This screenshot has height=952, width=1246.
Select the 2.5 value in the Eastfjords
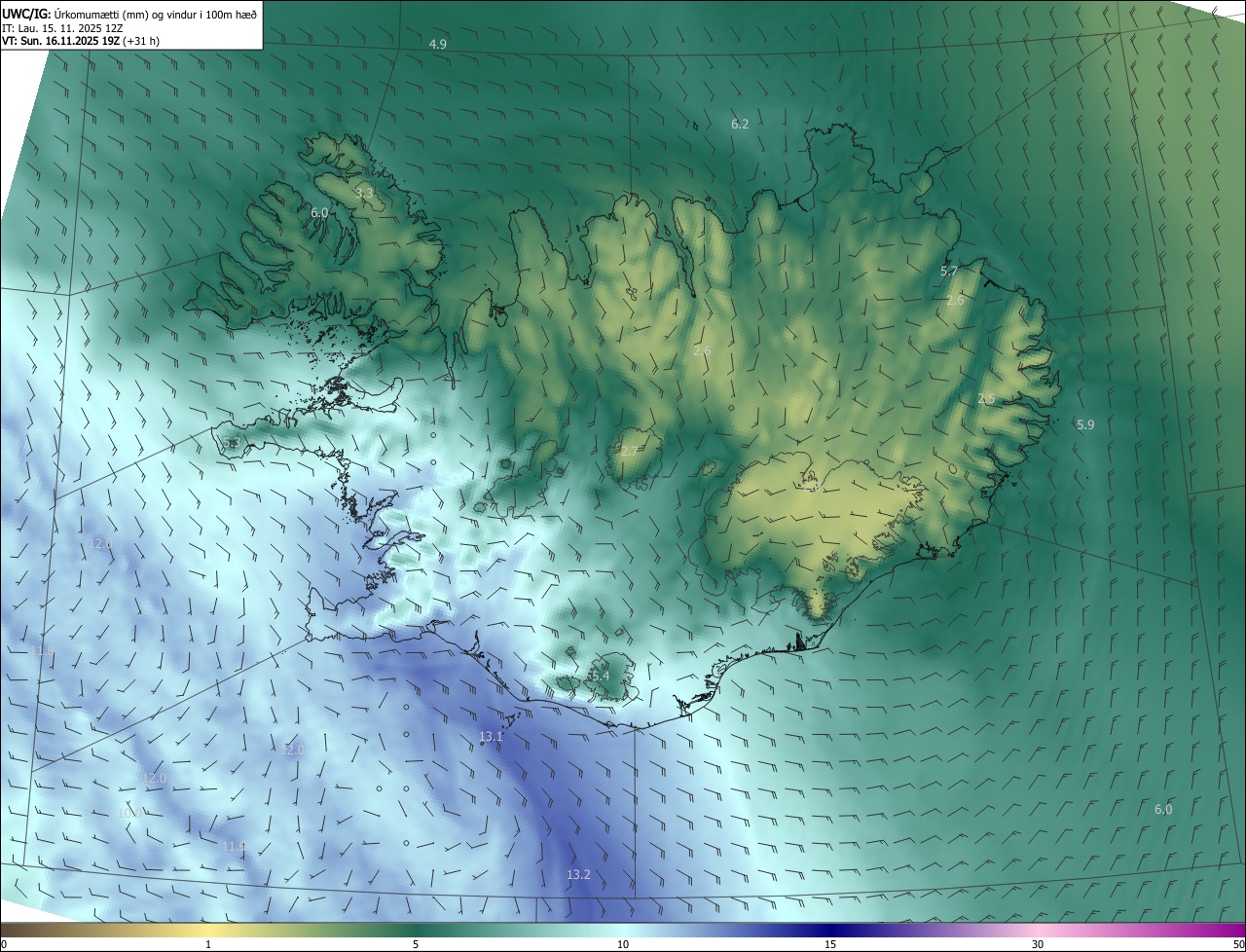tap(986, 399)
